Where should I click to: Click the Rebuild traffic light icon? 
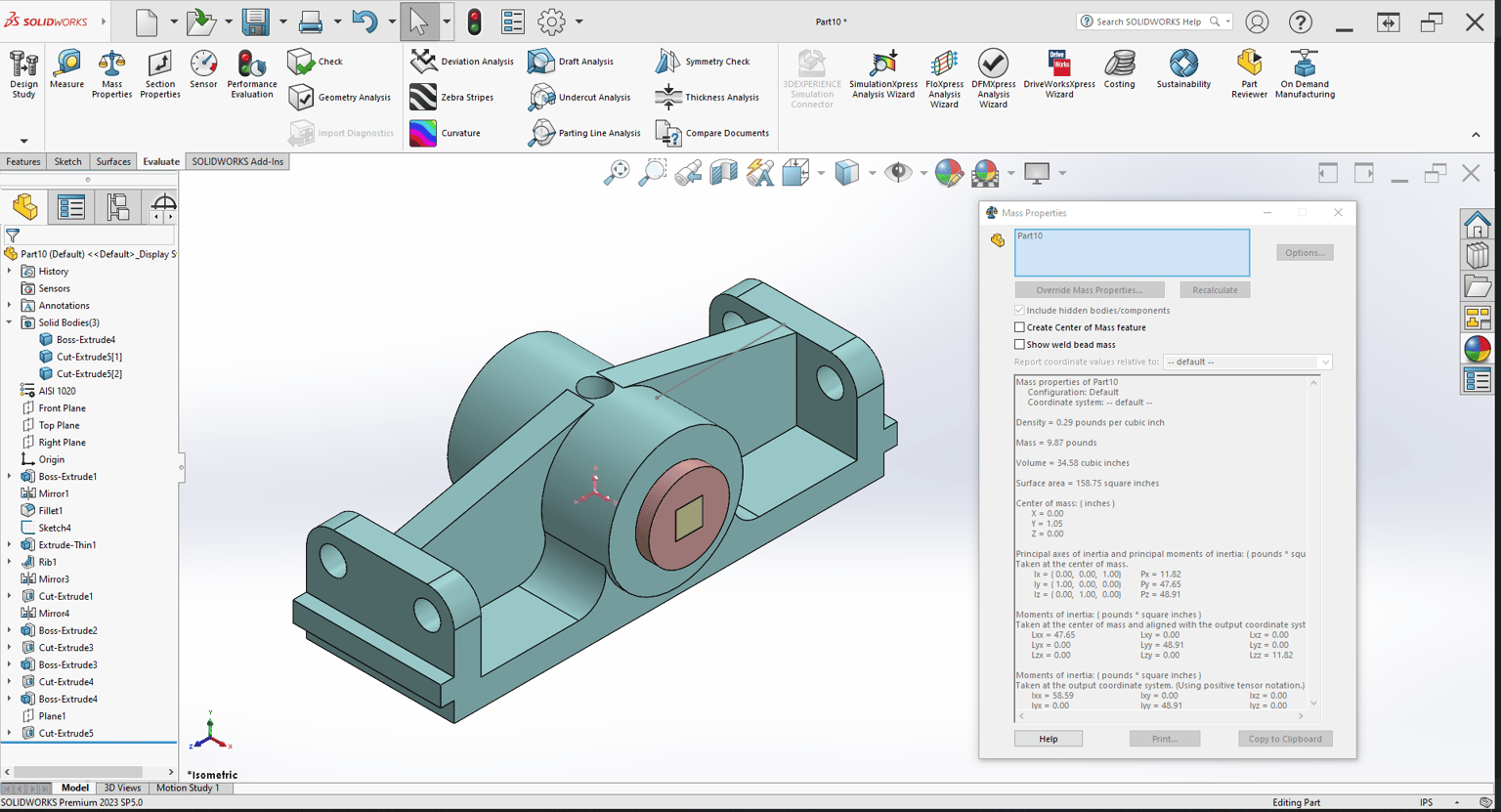(474, 21)
